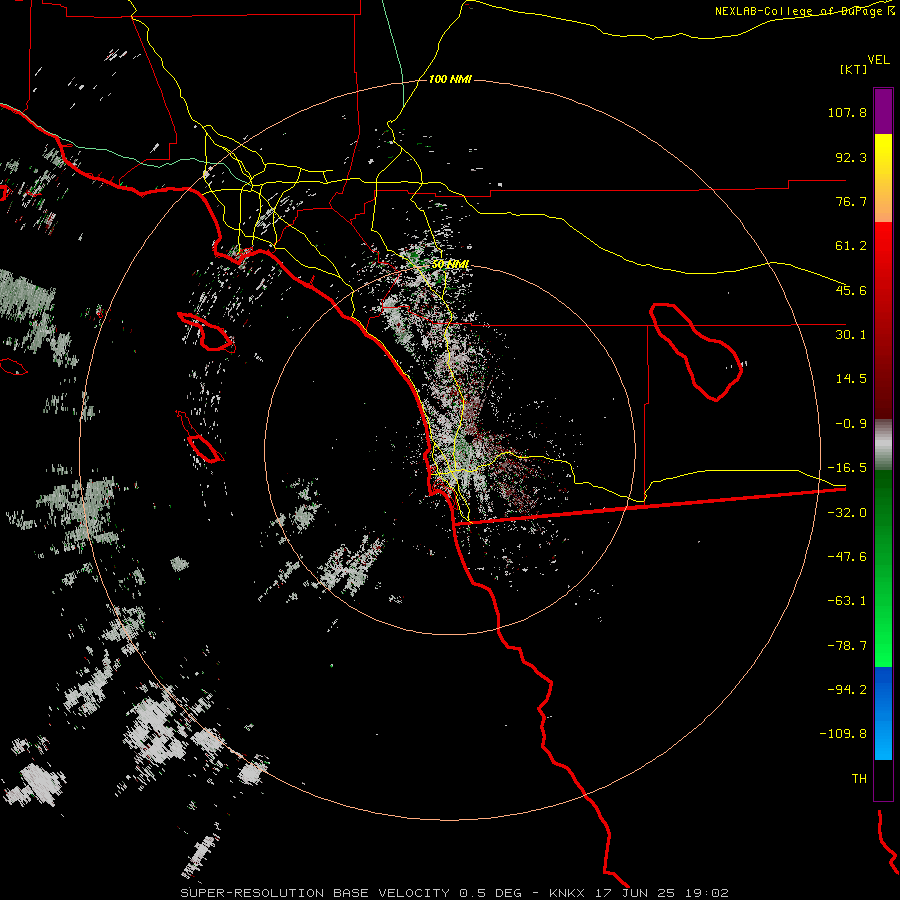Click the -63.1 velocity scale label
The width and height of the screenshot is (900, 900).
click(847, 600)
